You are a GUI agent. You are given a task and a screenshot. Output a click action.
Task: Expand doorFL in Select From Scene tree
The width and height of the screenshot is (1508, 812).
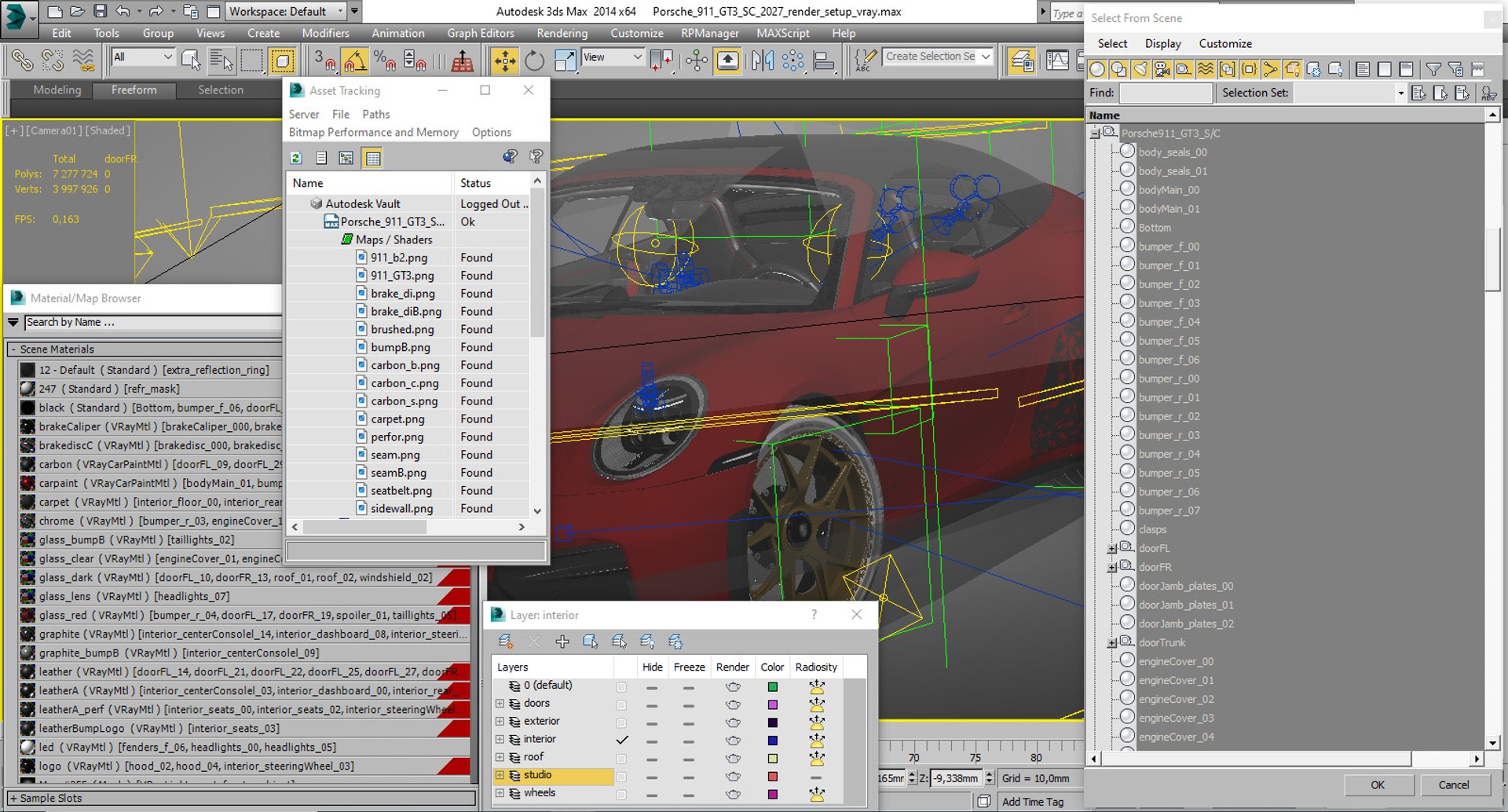pyautogui.click(x=1112, y=549)
